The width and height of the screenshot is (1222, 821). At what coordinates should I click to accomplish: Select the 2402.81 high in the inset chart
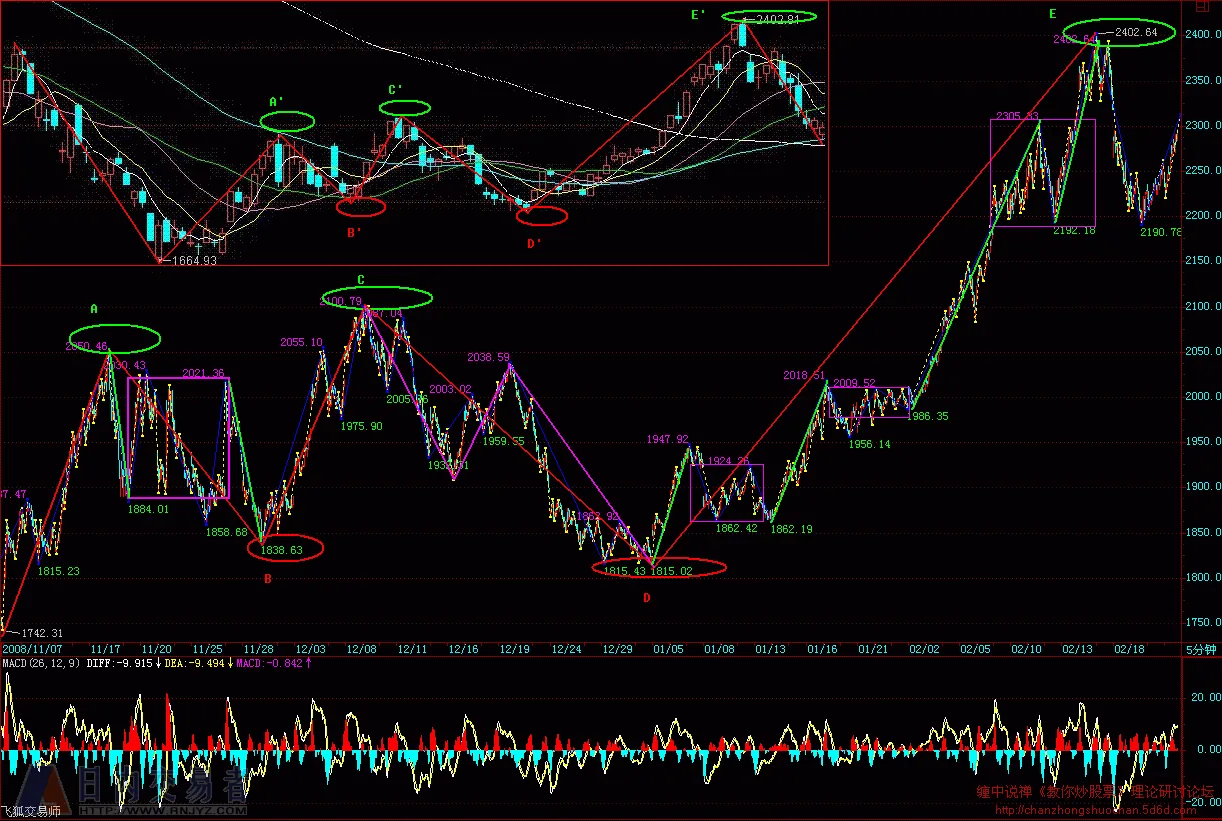[777, 18]
